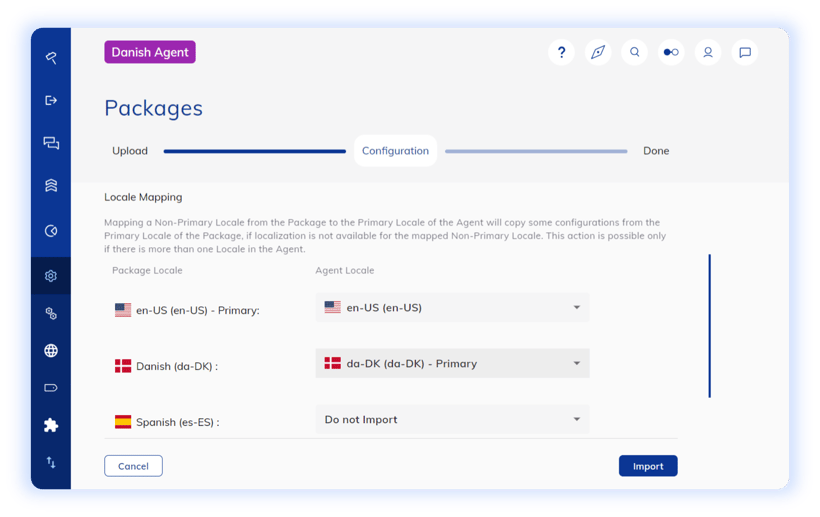Open the user profile icon
The image size is (820, 517).
click(708, 52)
